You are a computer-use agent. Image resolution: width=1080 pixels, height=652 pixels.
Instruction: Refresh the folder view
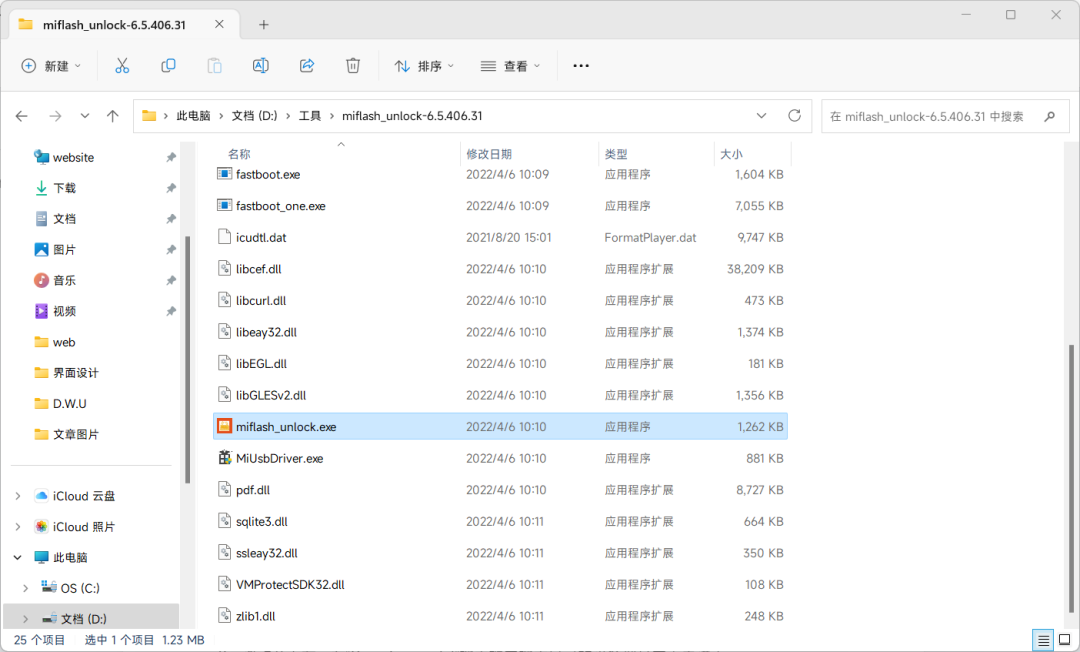pyautogui.click(x=794, y=115)
